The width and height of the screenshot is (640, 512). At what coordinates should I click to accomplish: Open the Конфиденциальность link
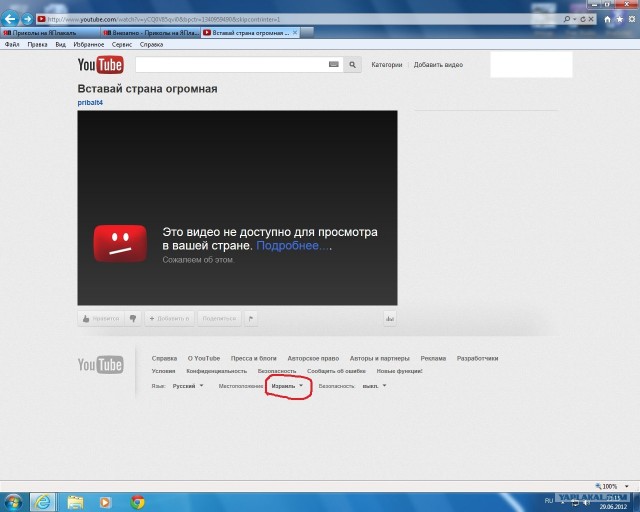click(x=216, y=371)
